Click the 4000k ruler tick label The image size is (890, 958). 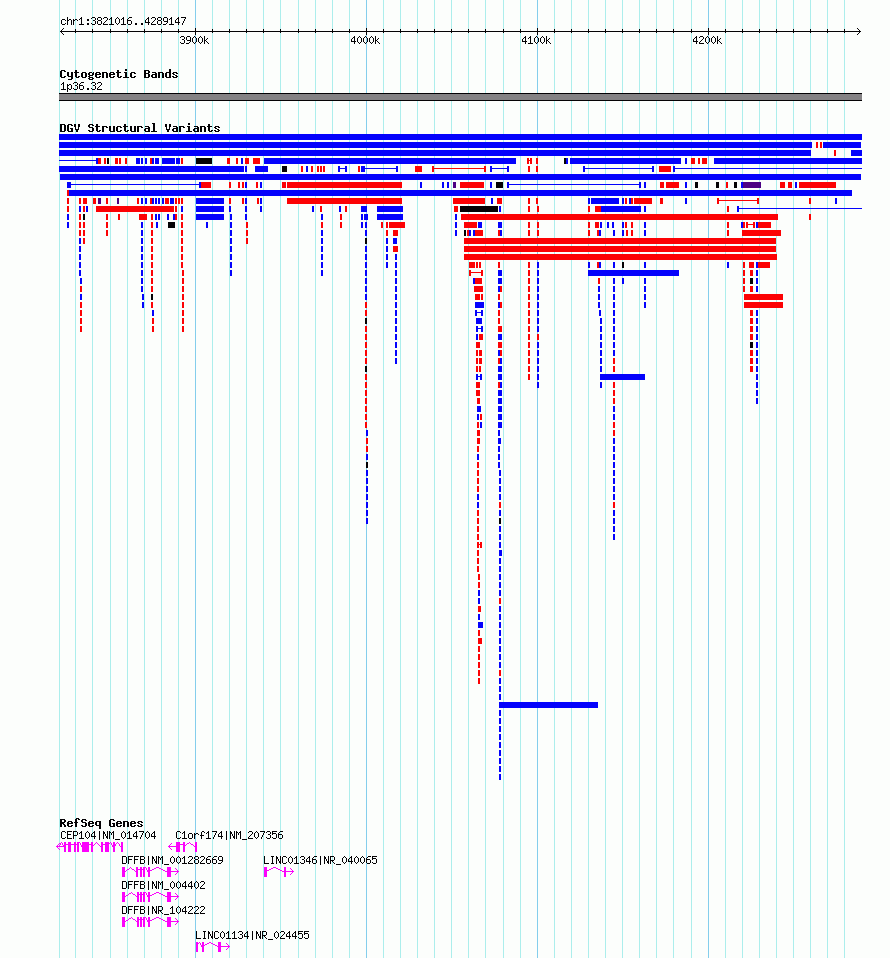pos(365,40)
